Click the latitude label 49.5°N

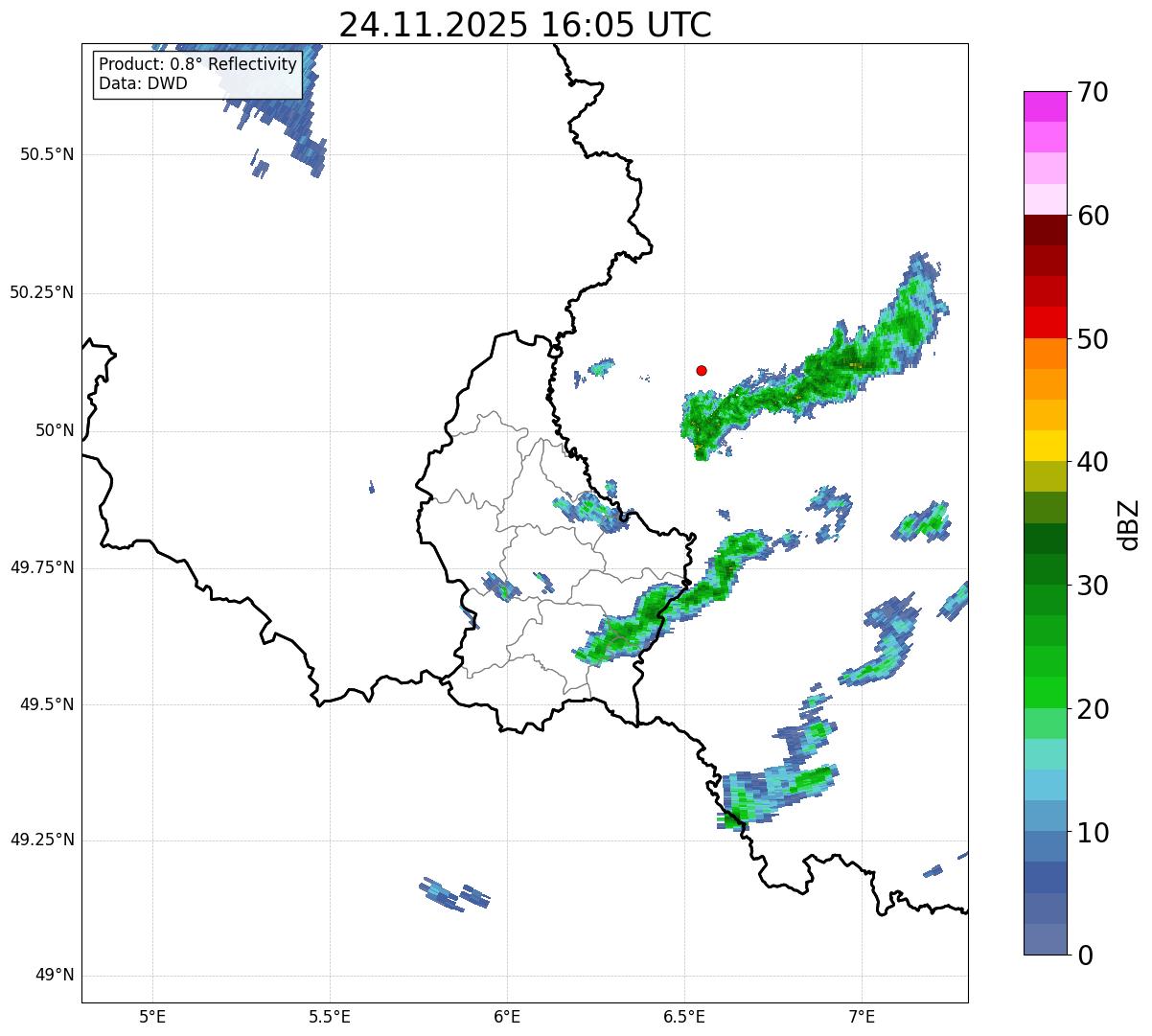(x=47, y=704)
